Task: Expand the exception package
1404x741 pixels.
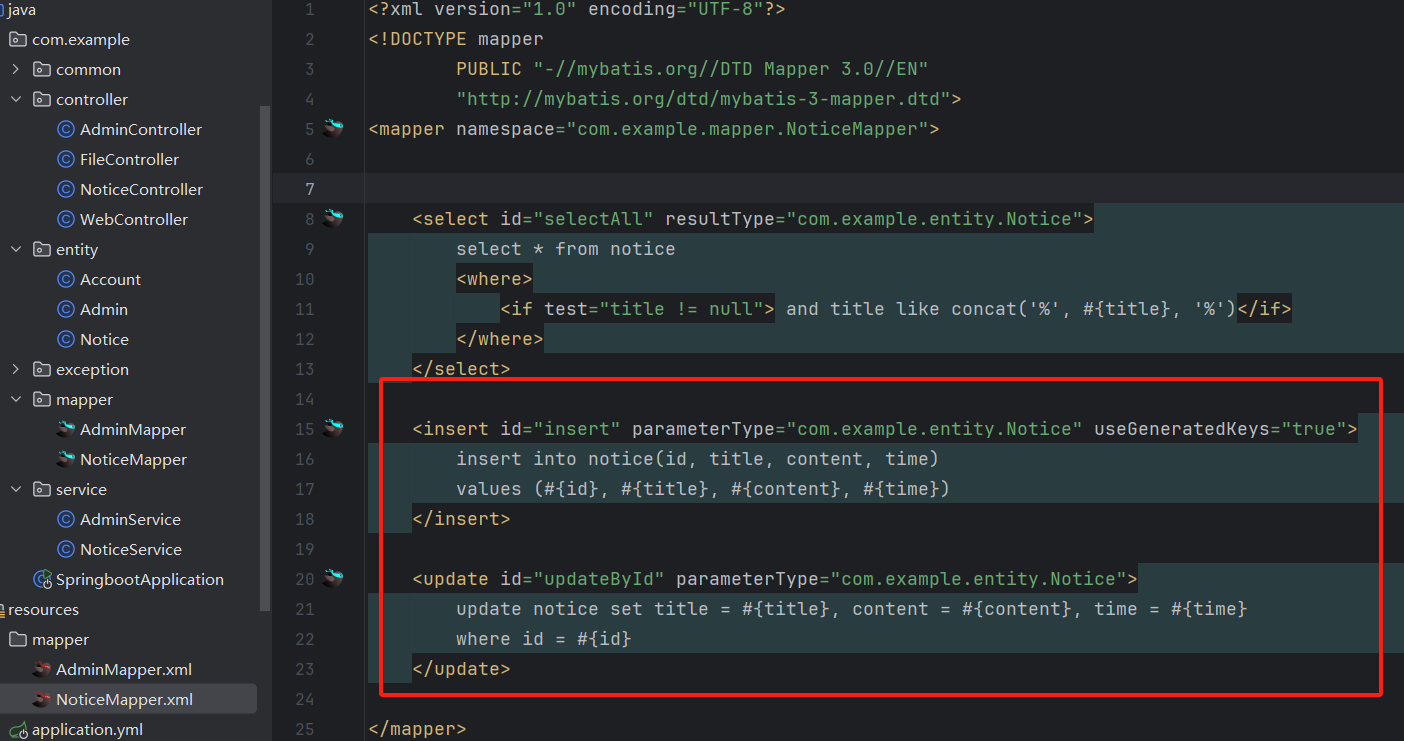Action: tap(16, 369)
